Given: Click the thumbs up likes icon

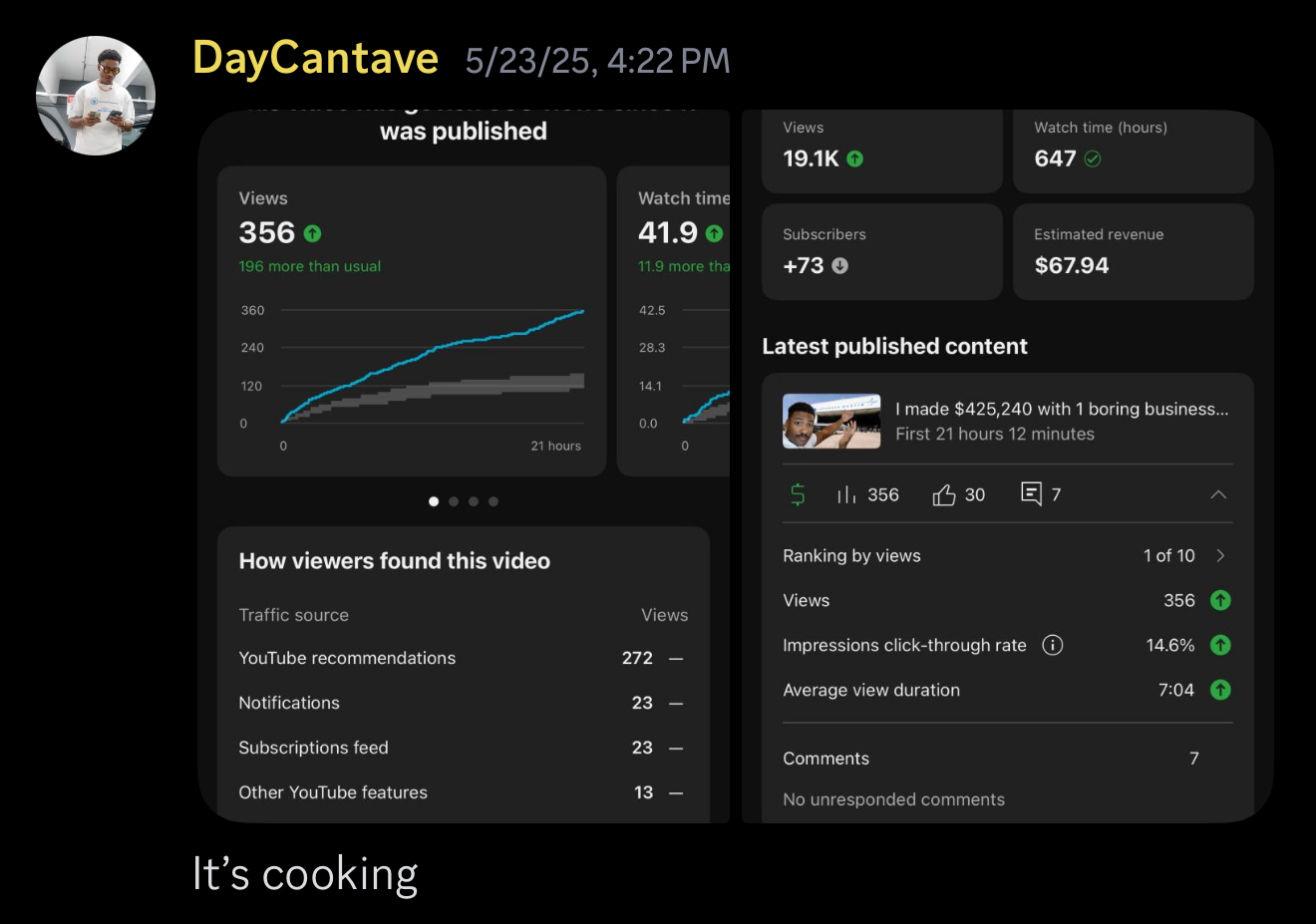Looking at the screenshot, I should coord(944,494).
